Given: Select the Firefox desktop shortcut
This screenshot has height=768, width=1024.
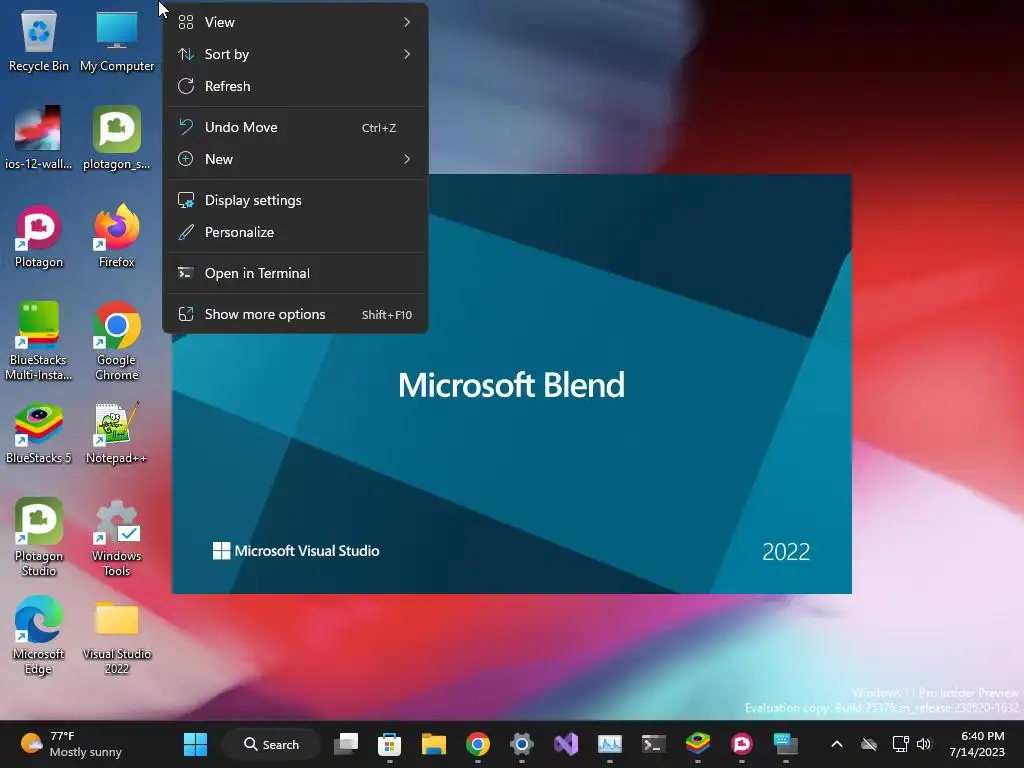Looking at the screenshot, I should point(117,236).
